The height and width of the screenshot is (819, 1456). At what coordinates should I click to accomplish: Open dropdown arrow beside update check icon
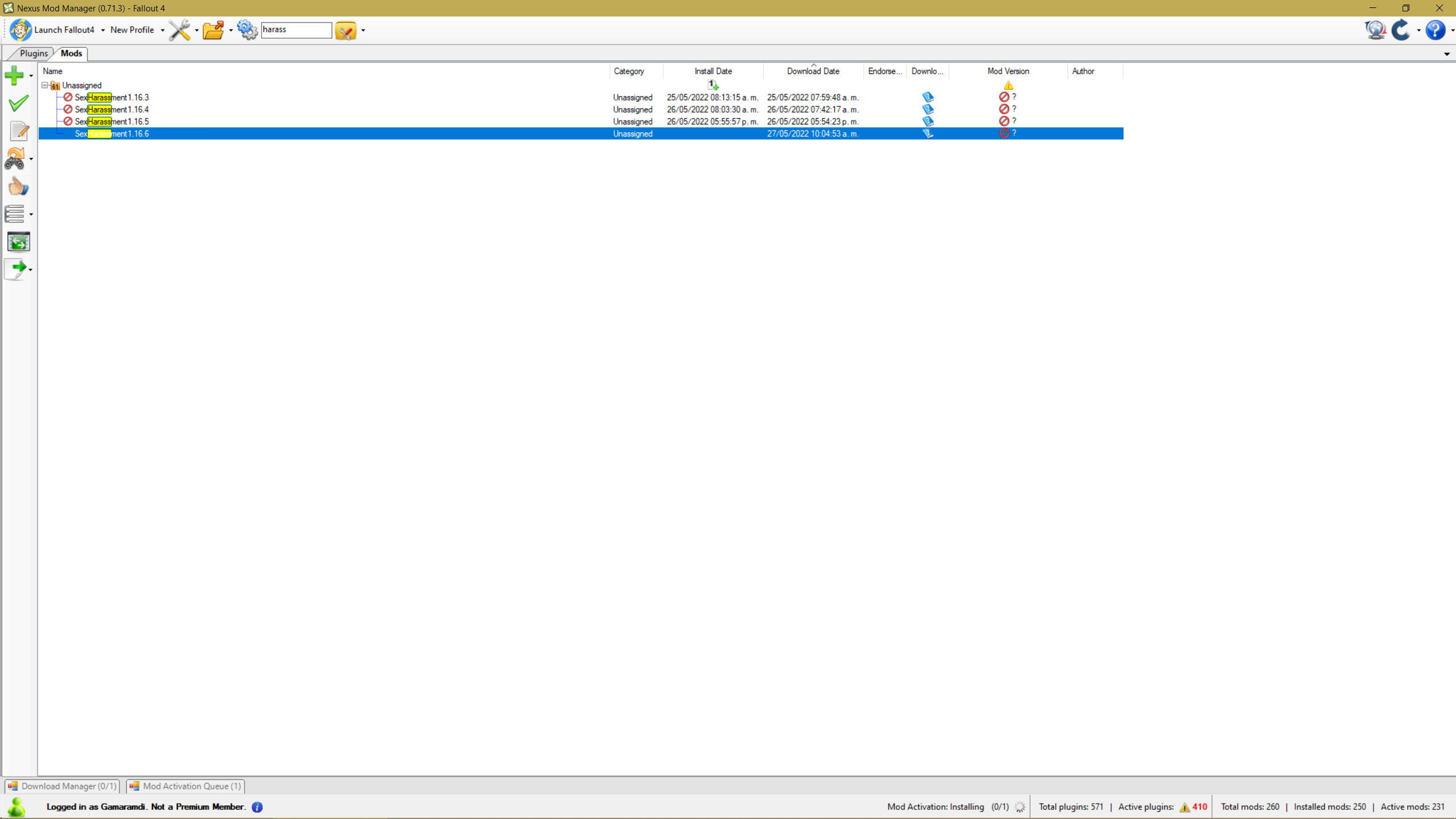[1418, 30]
